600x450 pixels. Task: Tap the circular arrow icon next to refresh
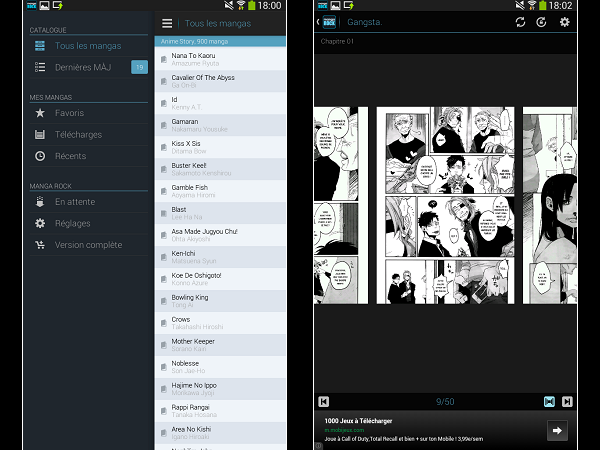point(541,22)
